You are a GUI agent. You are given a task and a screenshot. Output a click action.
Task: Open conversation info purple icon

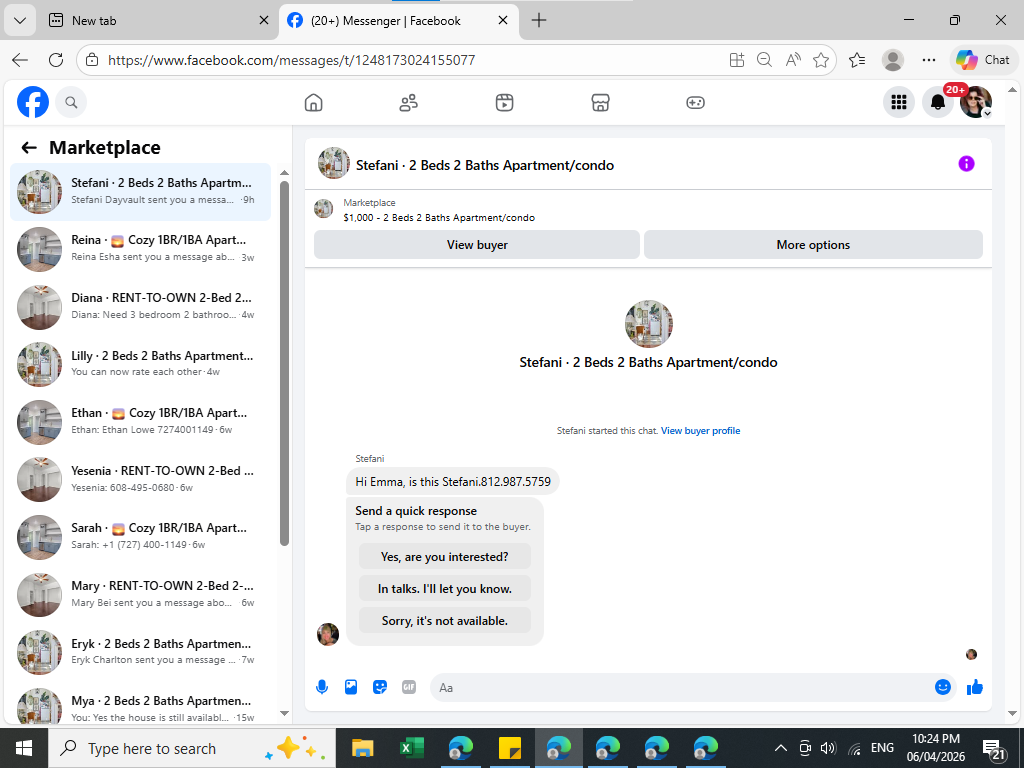967,164
